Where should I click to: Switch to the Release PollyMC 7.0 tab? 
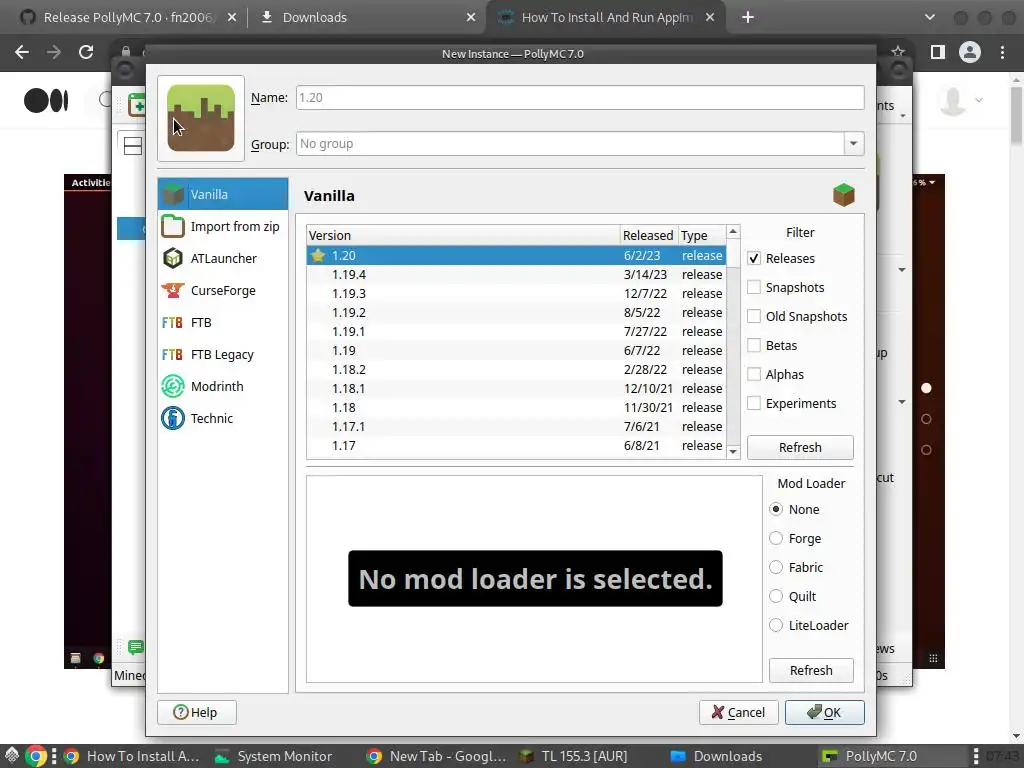pyautogui.click(x=128, y=18)
